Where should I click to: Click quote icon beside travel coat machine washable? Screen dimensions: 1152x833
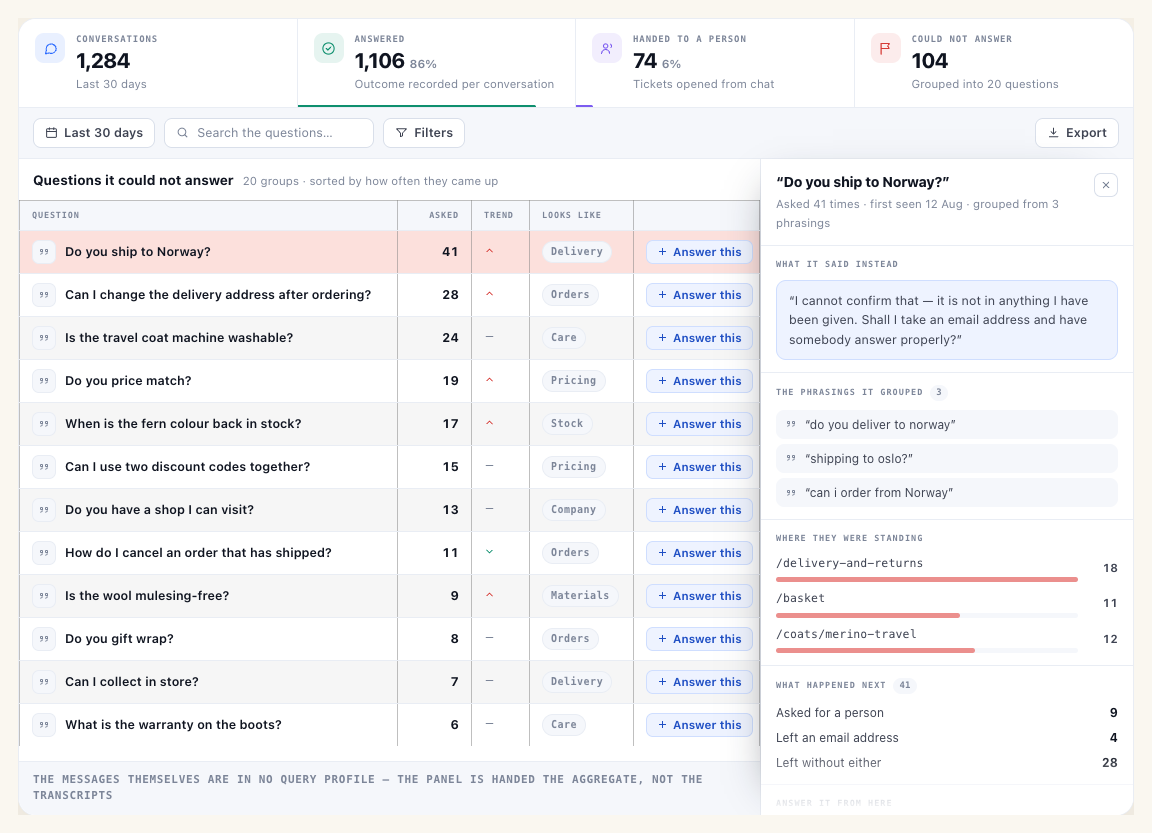point(44,338)
